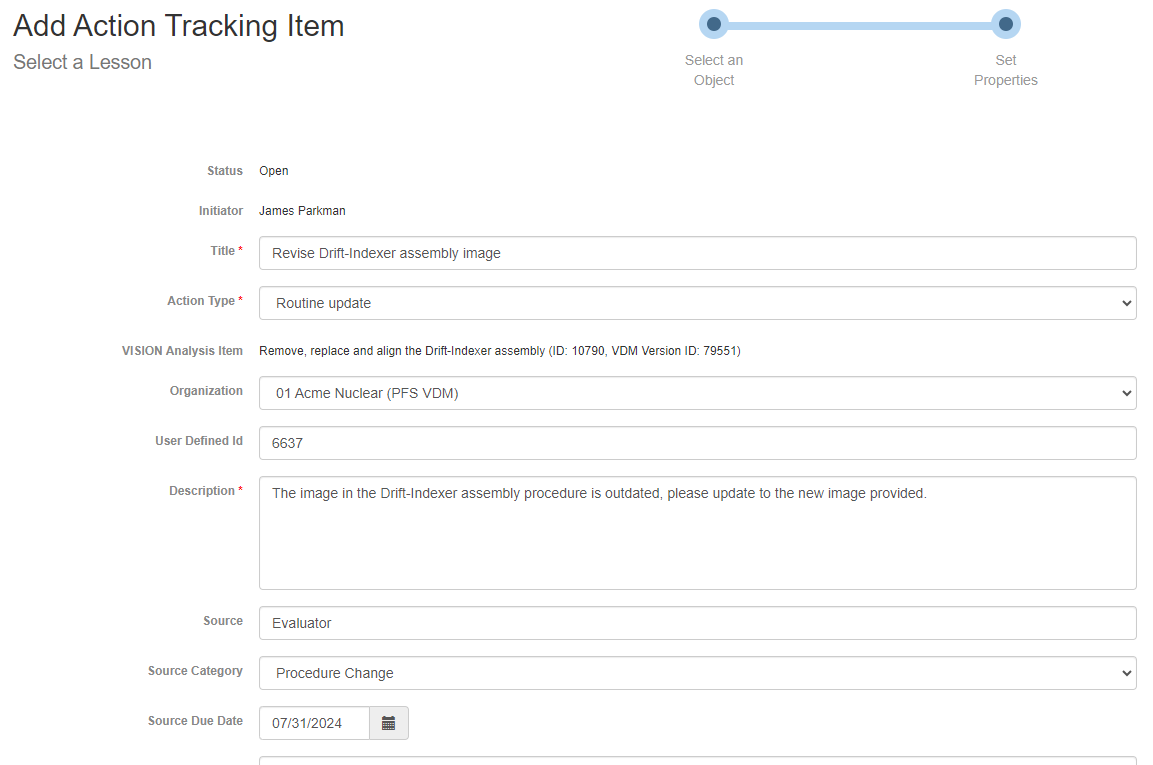Image resolution: width=1153 pixels, height=765 pixels.
Task: Select the Source field containing Evaluator
Action: [697, 623]
